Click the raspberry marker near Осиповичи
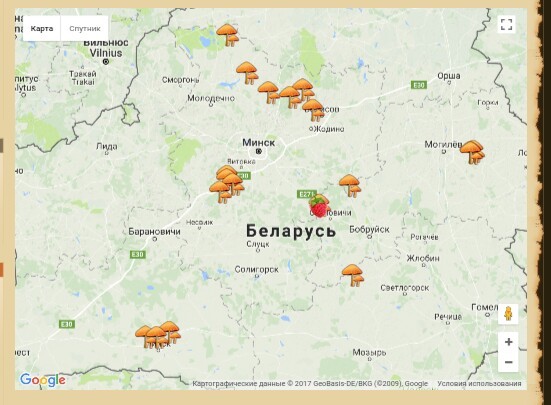 [x=318, y=206]
